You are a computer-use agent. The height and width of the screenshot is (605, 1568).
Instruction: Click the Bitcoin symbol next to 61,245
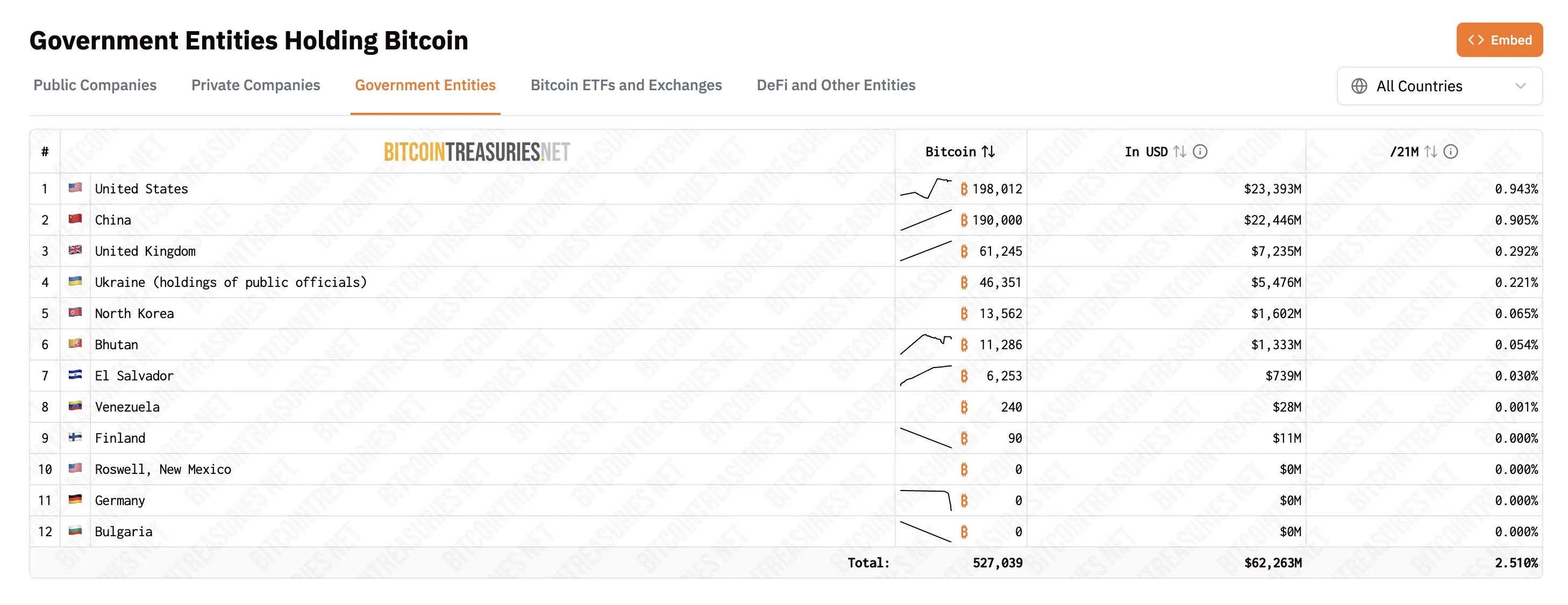click(964, 251)
